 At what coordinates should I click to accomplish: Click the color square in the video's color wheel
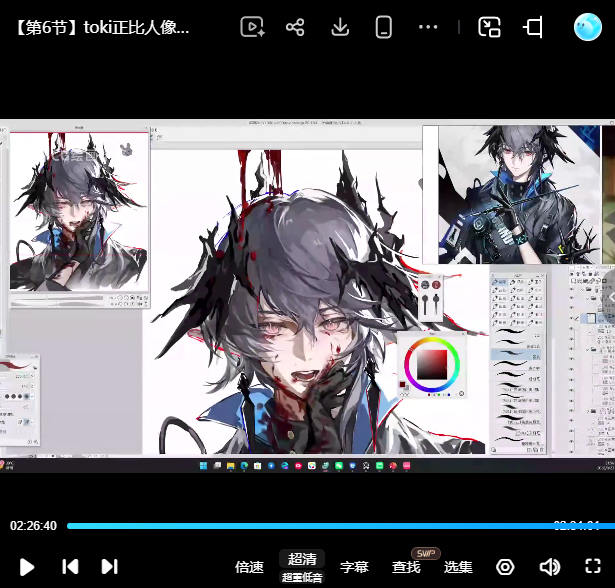coord(431,364)
